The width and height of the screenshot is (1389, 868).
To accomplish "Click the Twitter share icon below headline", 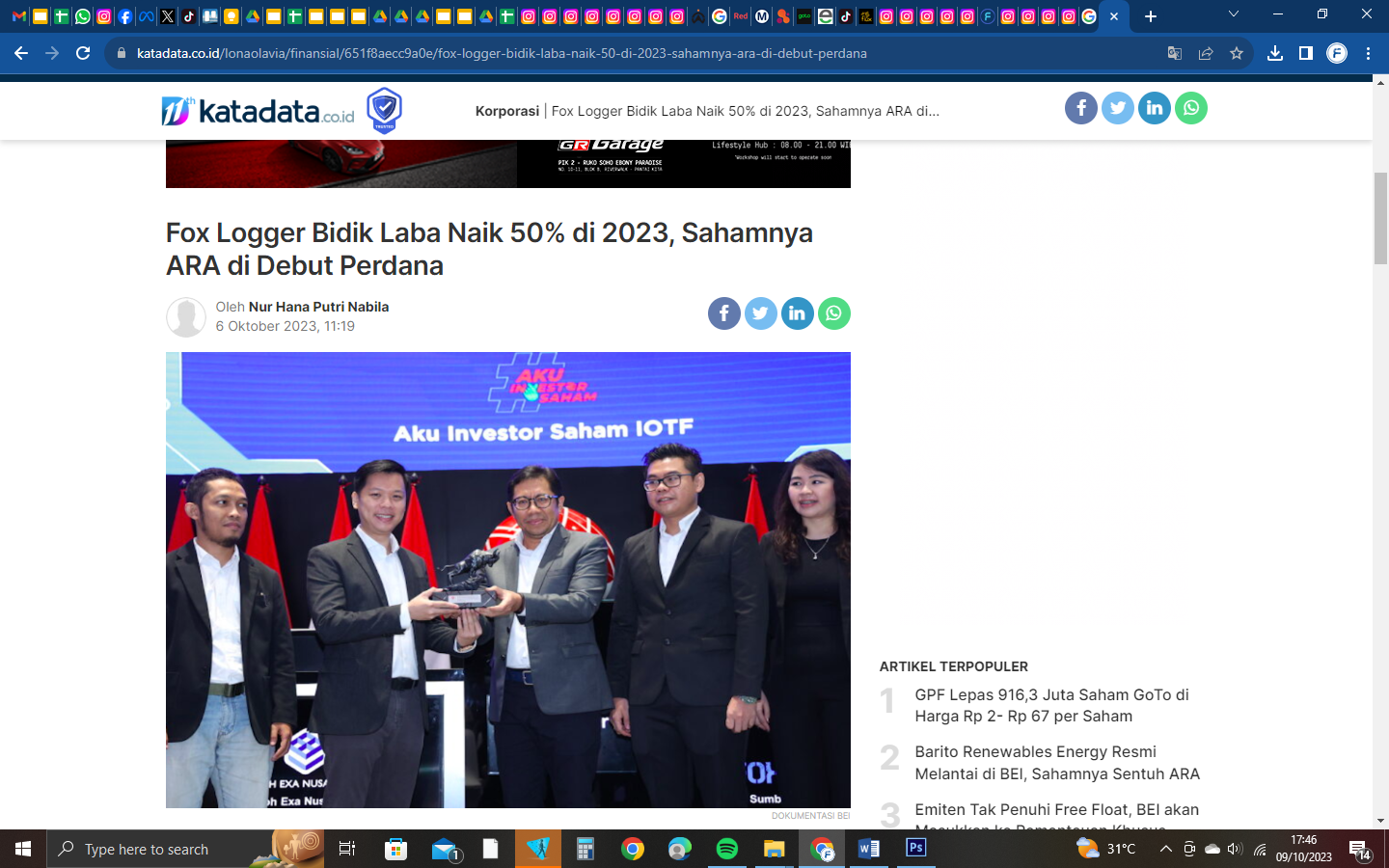I will pyautogui.click(x=760, y=313).
